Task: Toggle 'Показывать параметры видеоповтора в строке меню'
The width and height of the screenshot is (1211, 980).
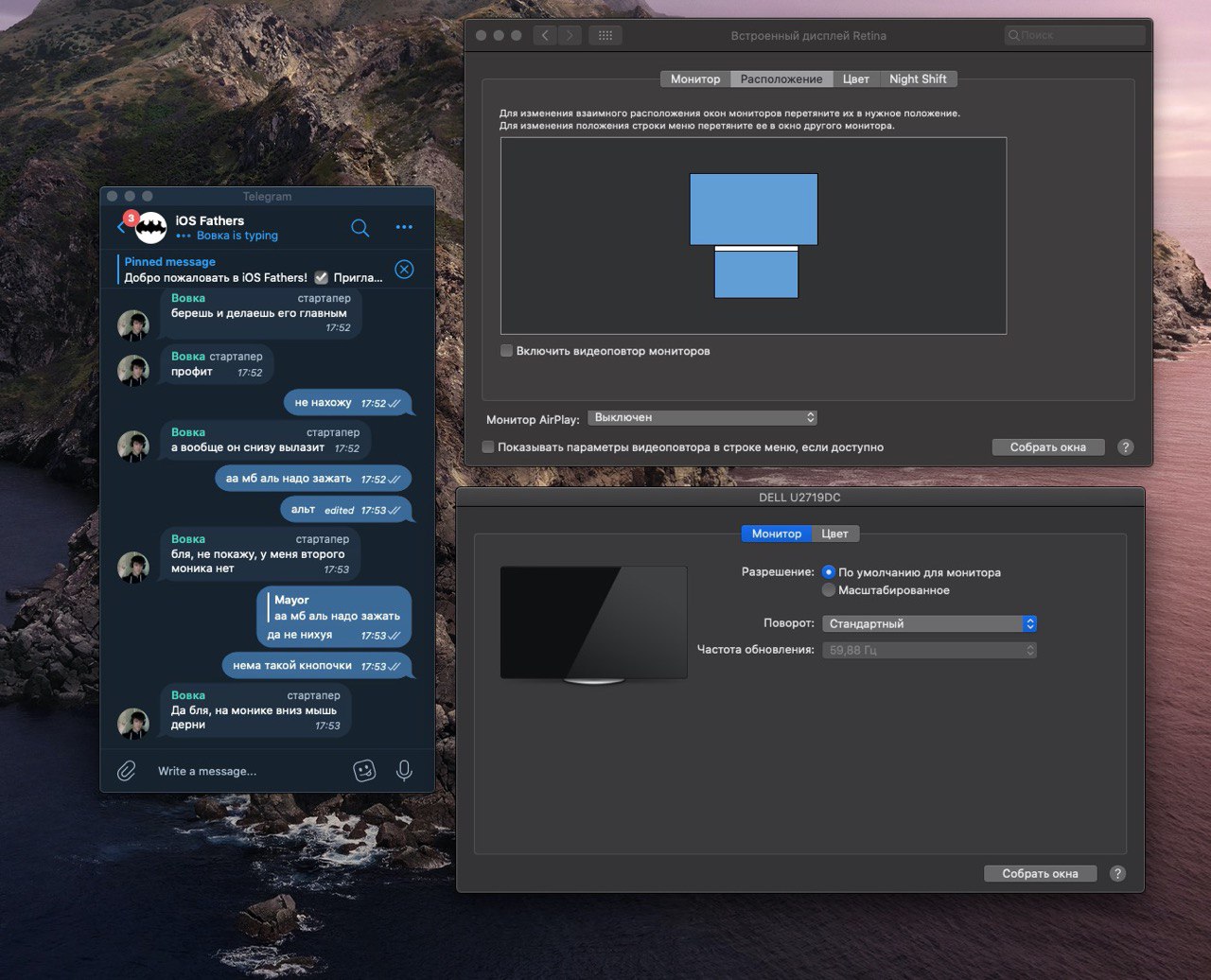Action: 488,447
